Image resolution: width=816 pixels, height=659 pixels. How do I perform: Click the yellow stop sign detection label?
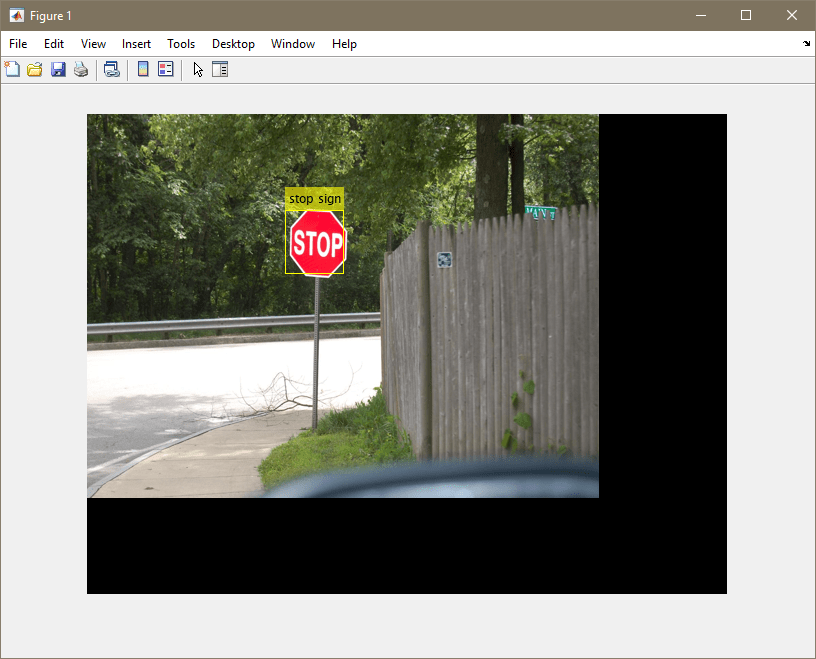[x=314, y=199]
